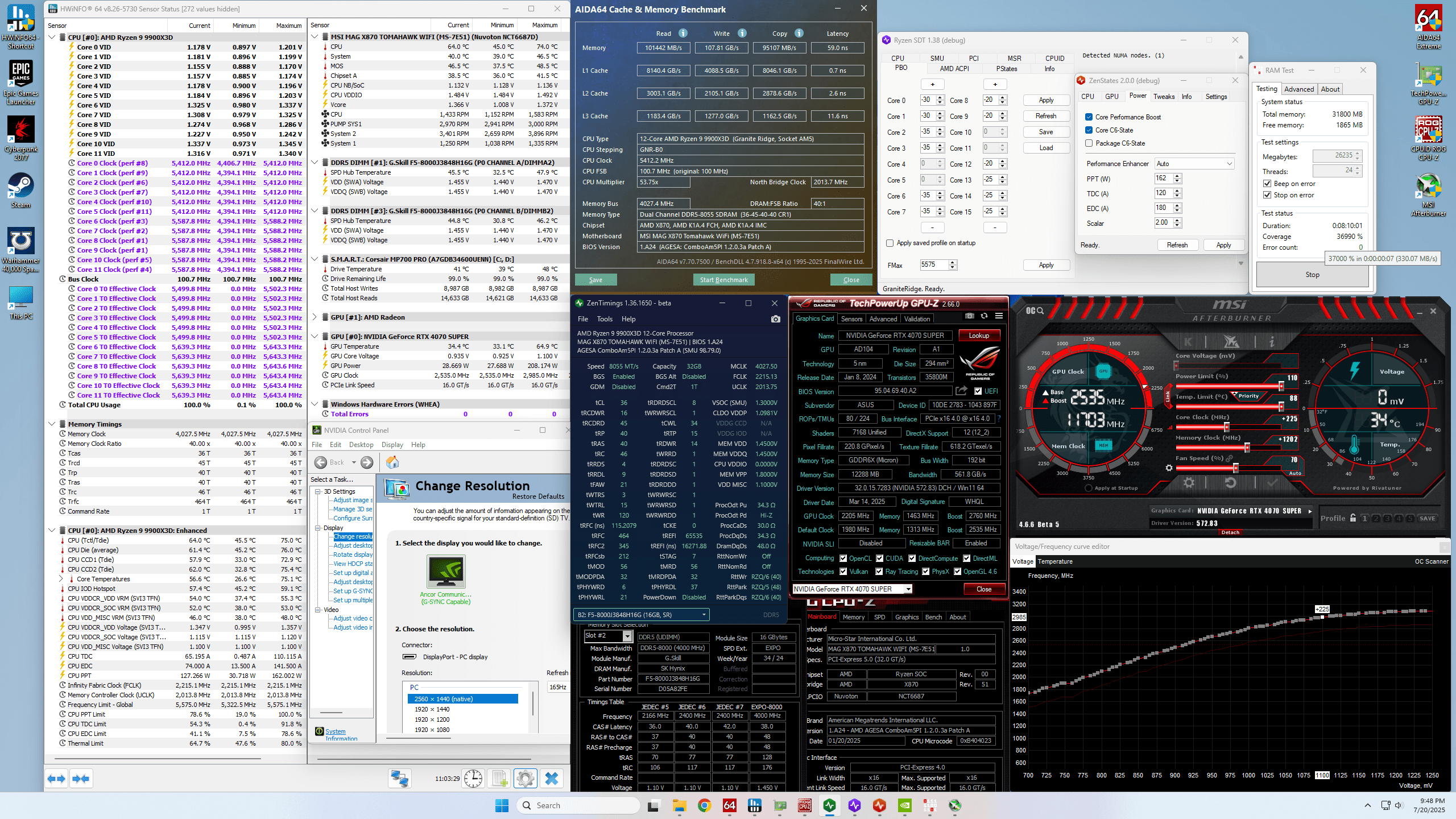Uncheck Core Performance Boost in ZenStates
Image resolution: width=1456 pixels, height=819 pixels.
[x=1089, y=117]
